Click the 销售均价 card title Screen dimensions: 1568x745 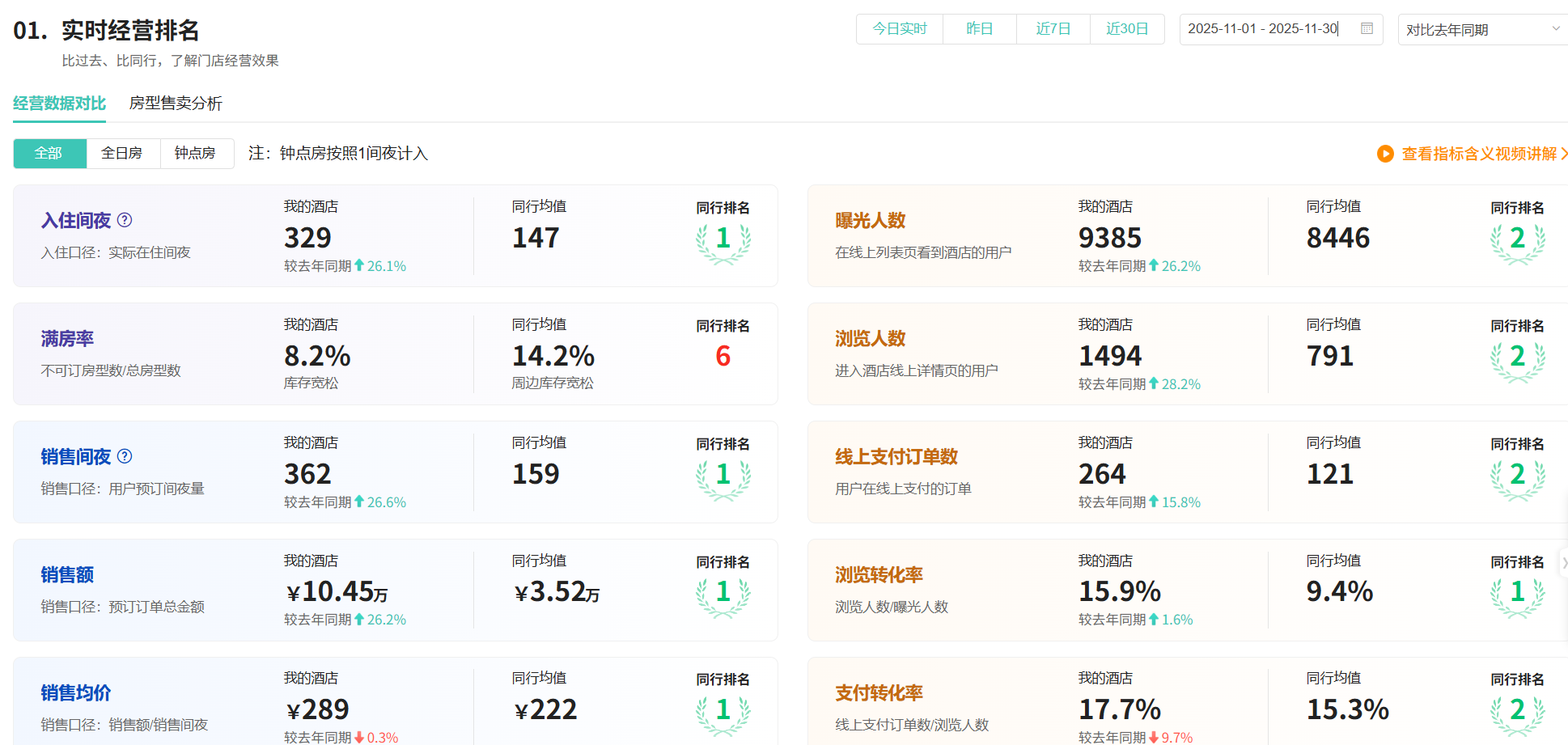pyautogui.click(x=76, y=692)
